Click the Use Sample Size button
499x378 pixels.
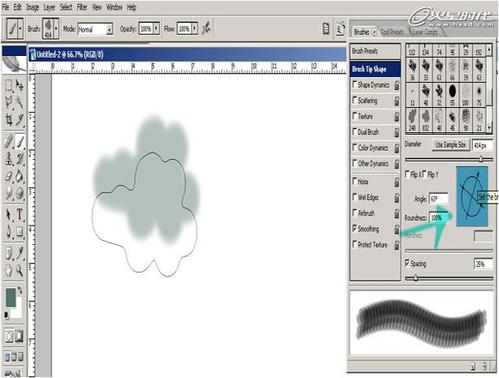pyautogui.click(x=450, y=145)
